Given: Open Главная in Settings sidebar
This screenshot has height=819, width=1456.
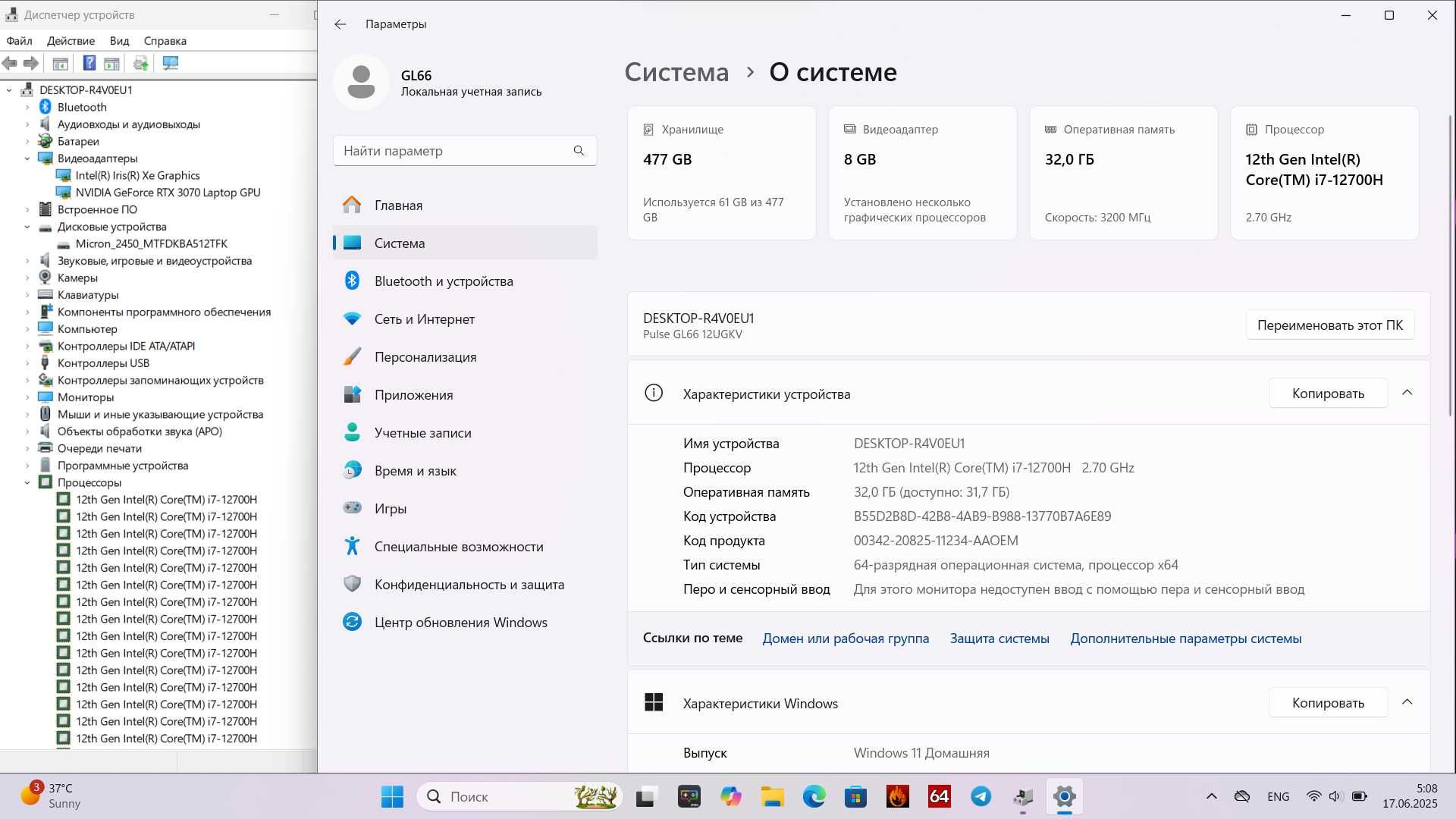Looking at the screenshot, I should (465, 206).
